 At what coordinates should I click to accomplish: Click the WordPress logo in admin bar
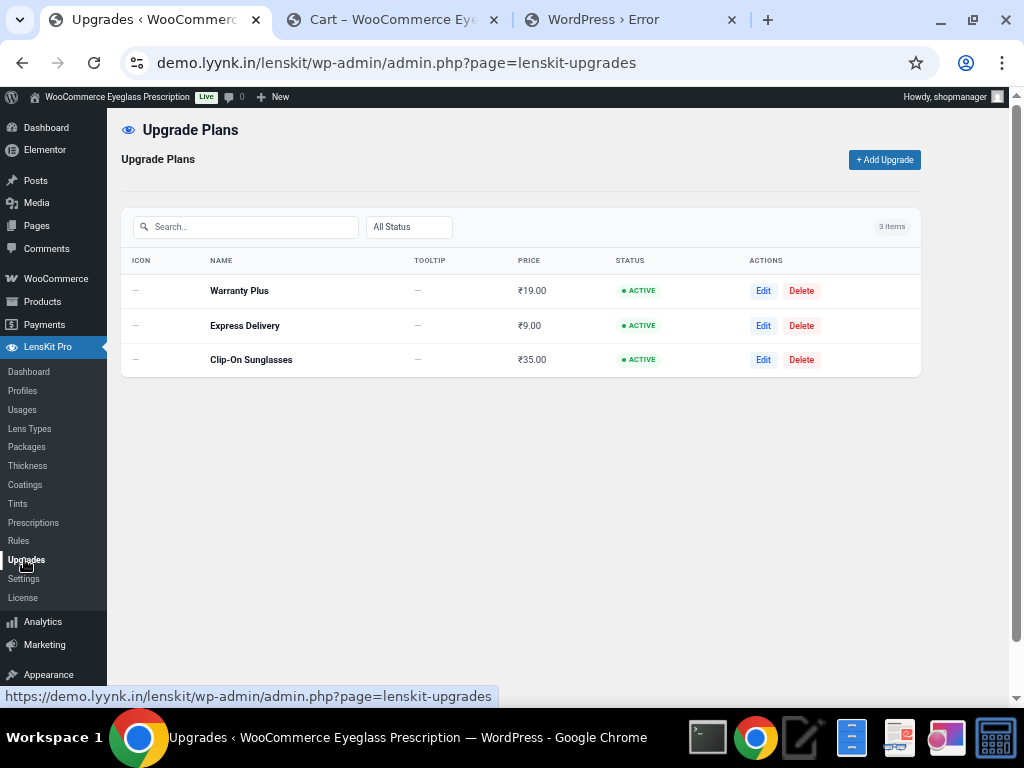click(12, 97)
